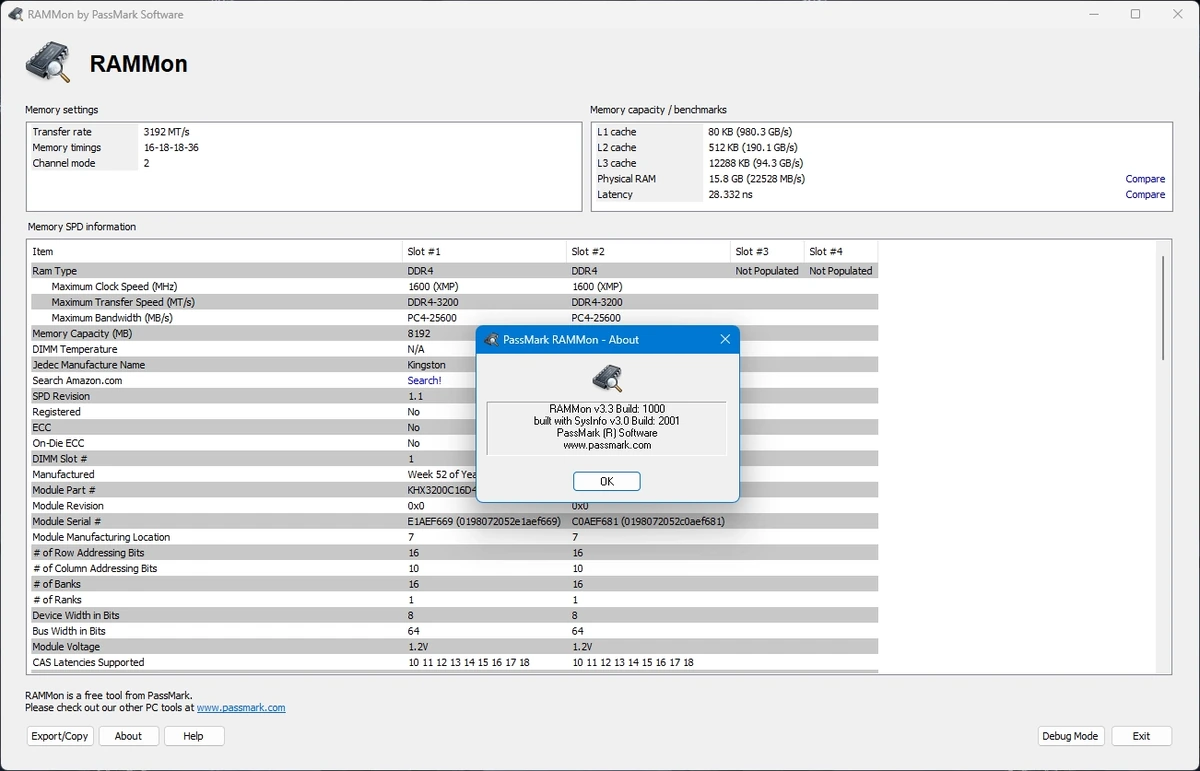
Task: Click the About button at bottom
Action: click(128, 736)
